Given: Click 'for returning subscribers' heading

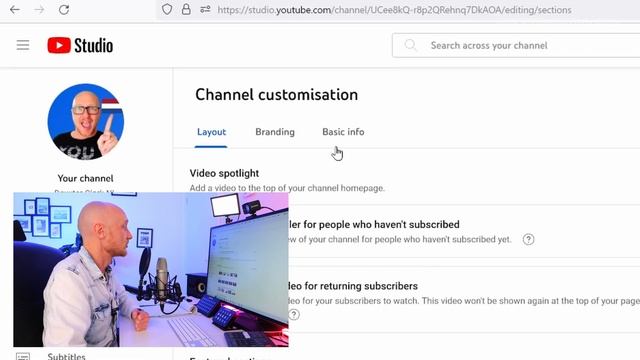Looking at the screenshot, I should pyautogui.click(x=361, y=286).
